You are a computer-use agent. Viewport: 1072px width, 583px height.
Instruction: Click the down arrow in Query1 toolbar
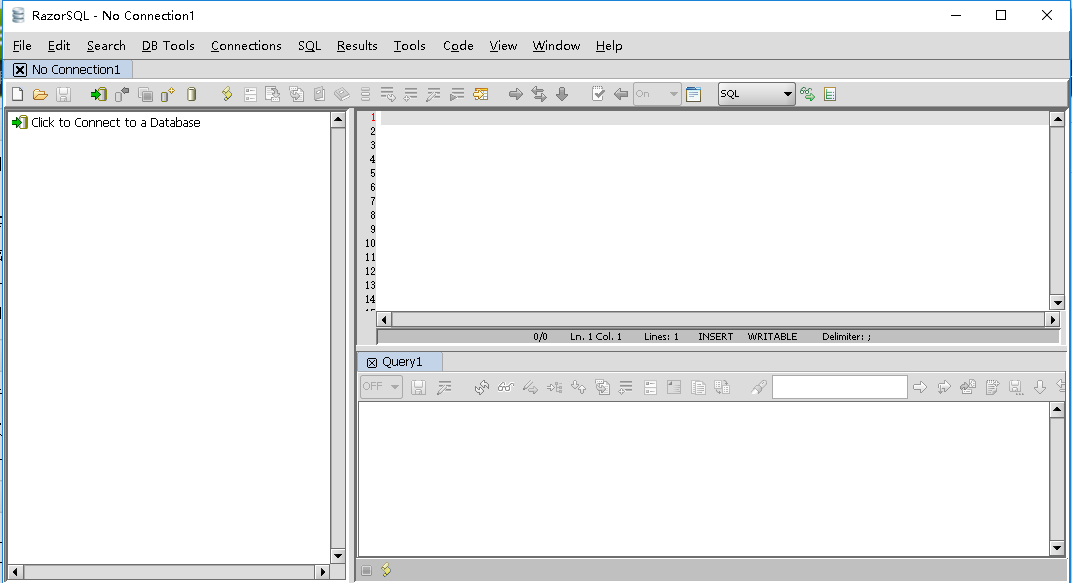point(1040,388)
